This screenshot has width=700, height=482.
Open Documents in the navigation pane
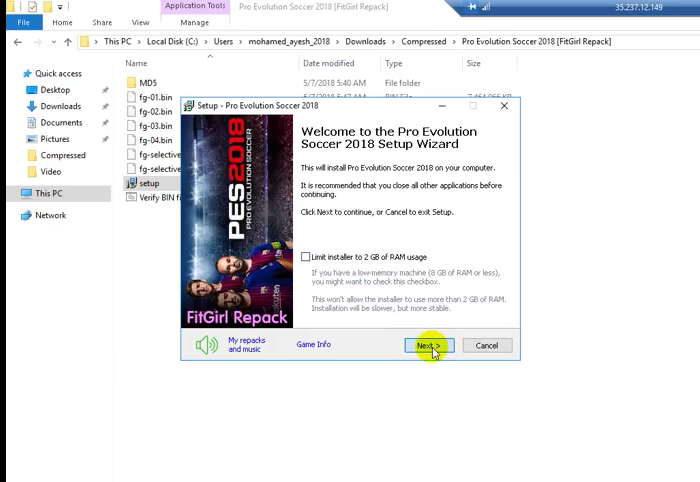click(61, 122)
